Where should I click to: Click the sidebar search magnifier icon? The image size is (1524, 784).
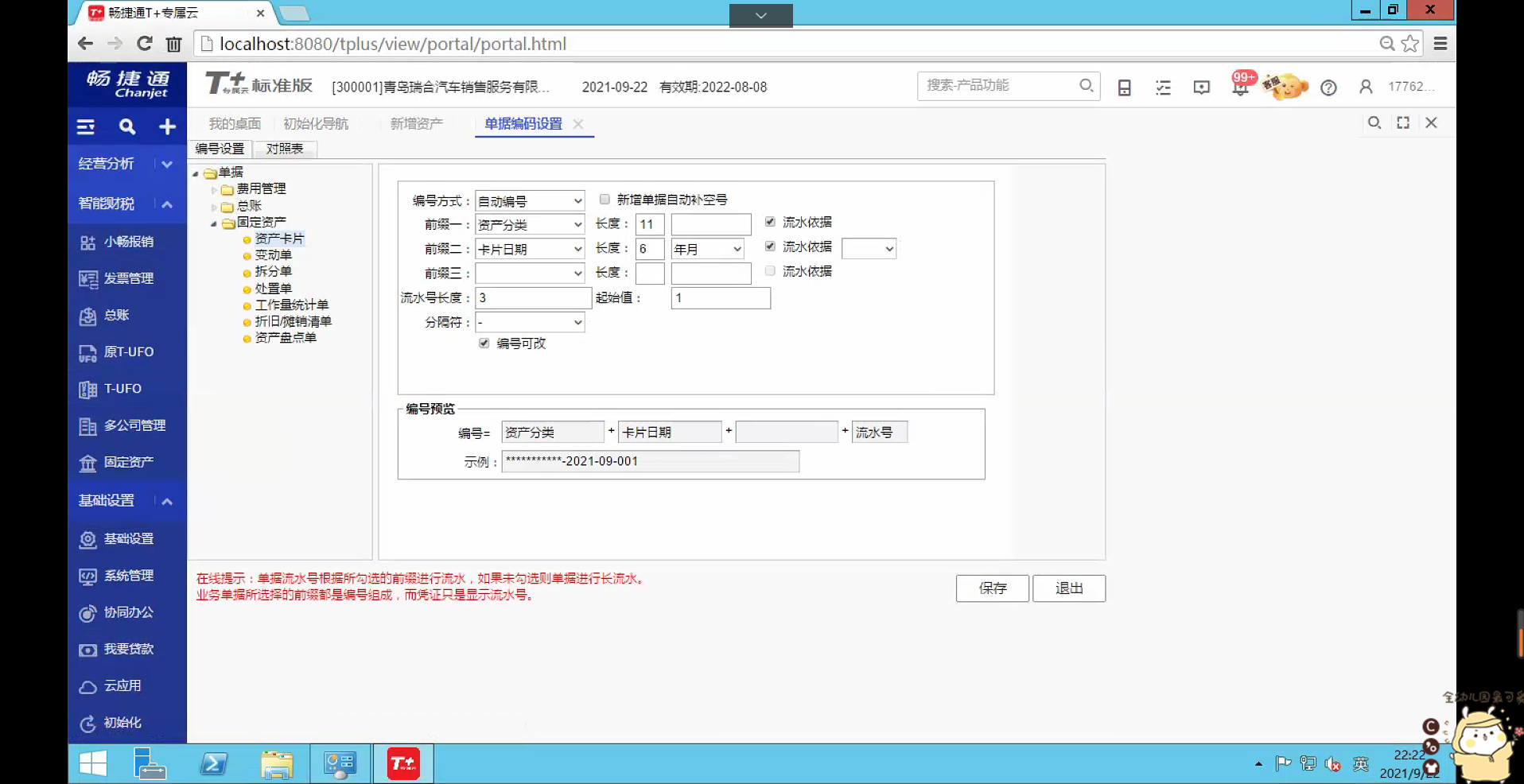tap(127, 126)
